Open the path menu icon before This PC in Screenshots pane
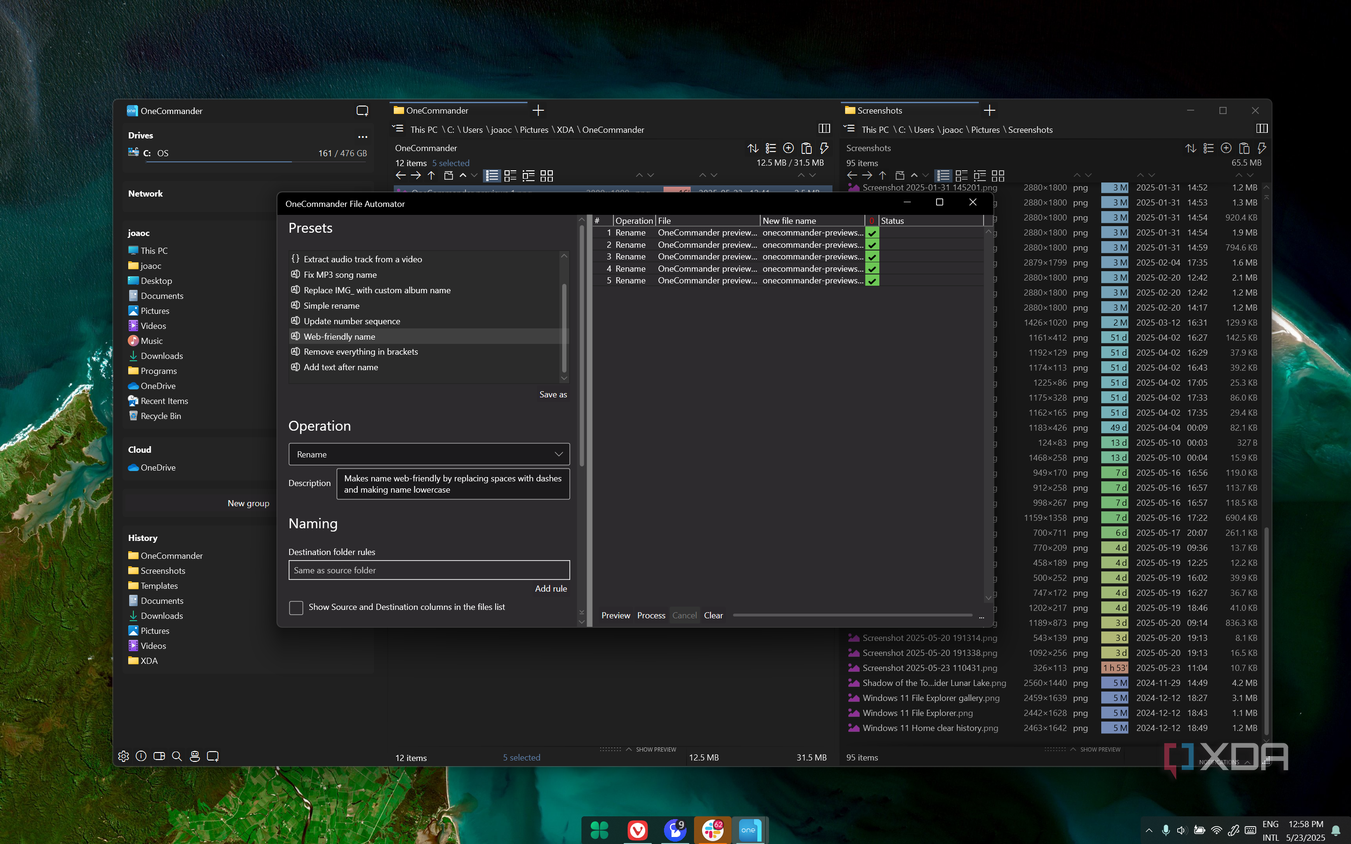 tap(849, 129)
